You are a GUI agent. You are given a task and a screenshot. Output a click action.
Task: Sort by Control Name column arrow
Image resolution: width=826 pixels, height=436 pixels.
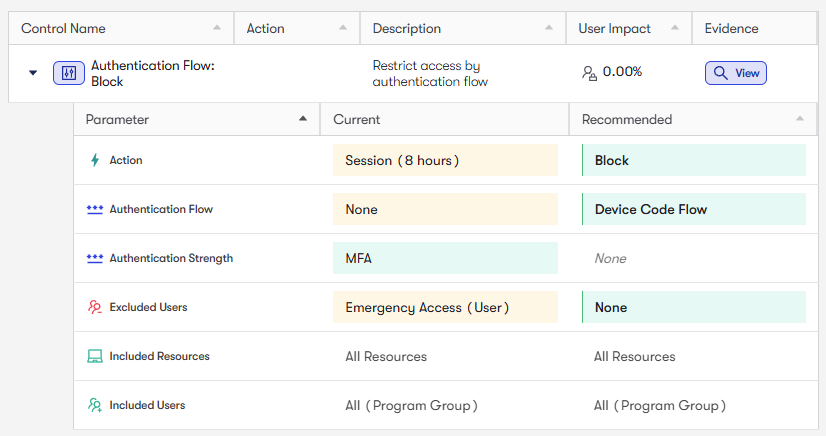coord(217,28)
